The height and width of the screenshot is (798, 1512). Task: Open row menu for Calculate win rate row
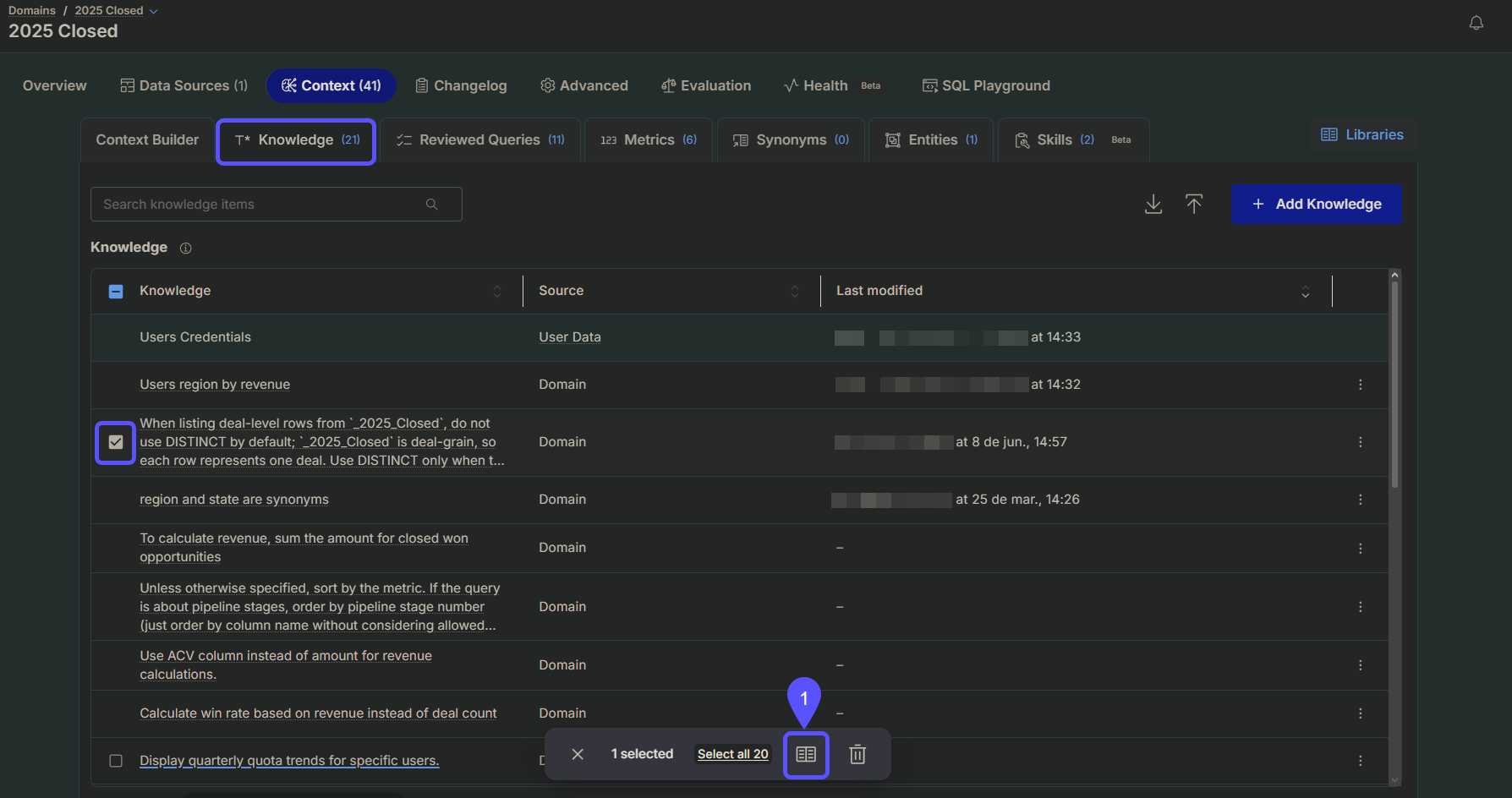point(1361,713)
